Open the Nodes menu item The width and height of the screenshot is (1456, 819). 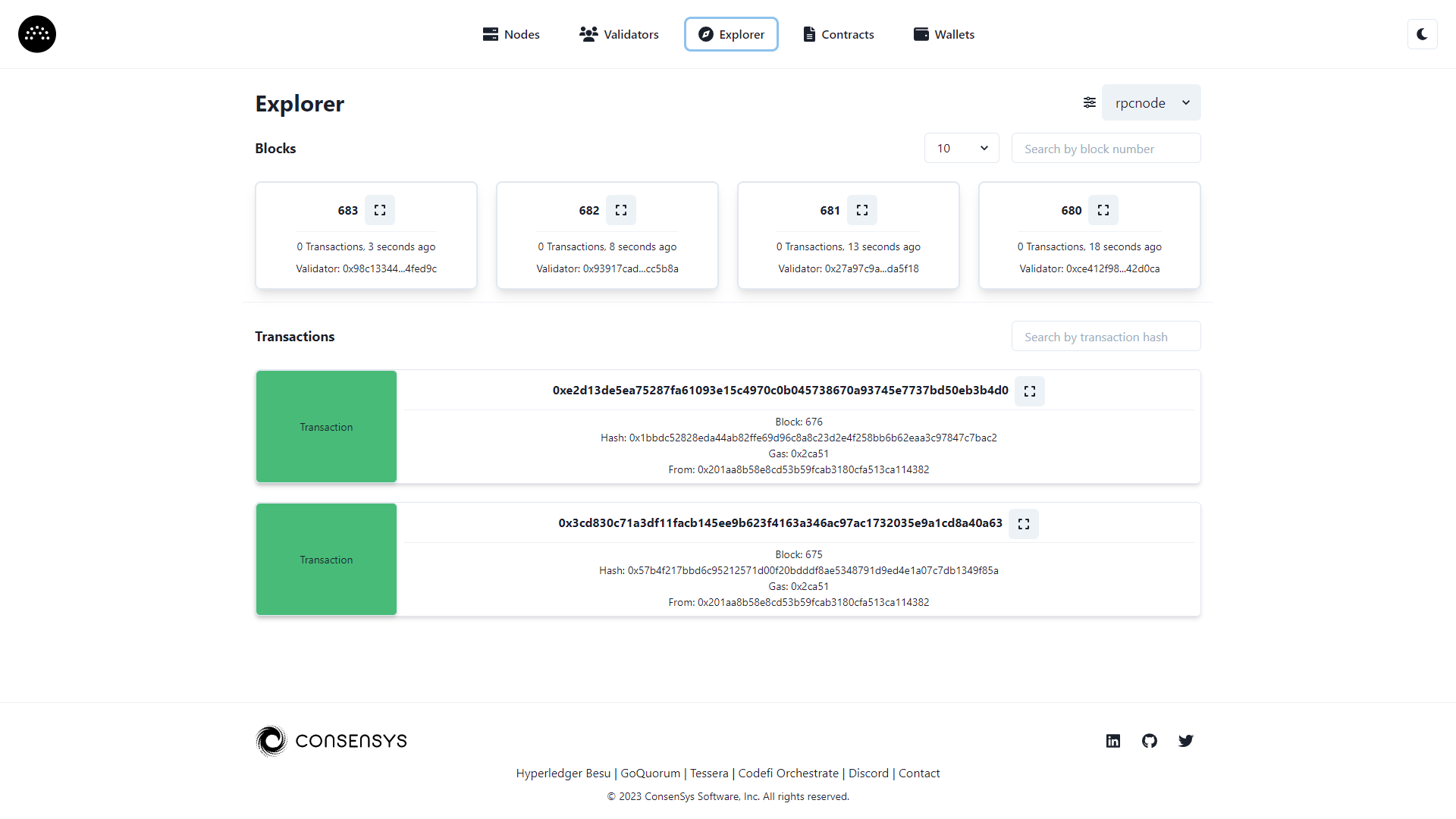521,34
